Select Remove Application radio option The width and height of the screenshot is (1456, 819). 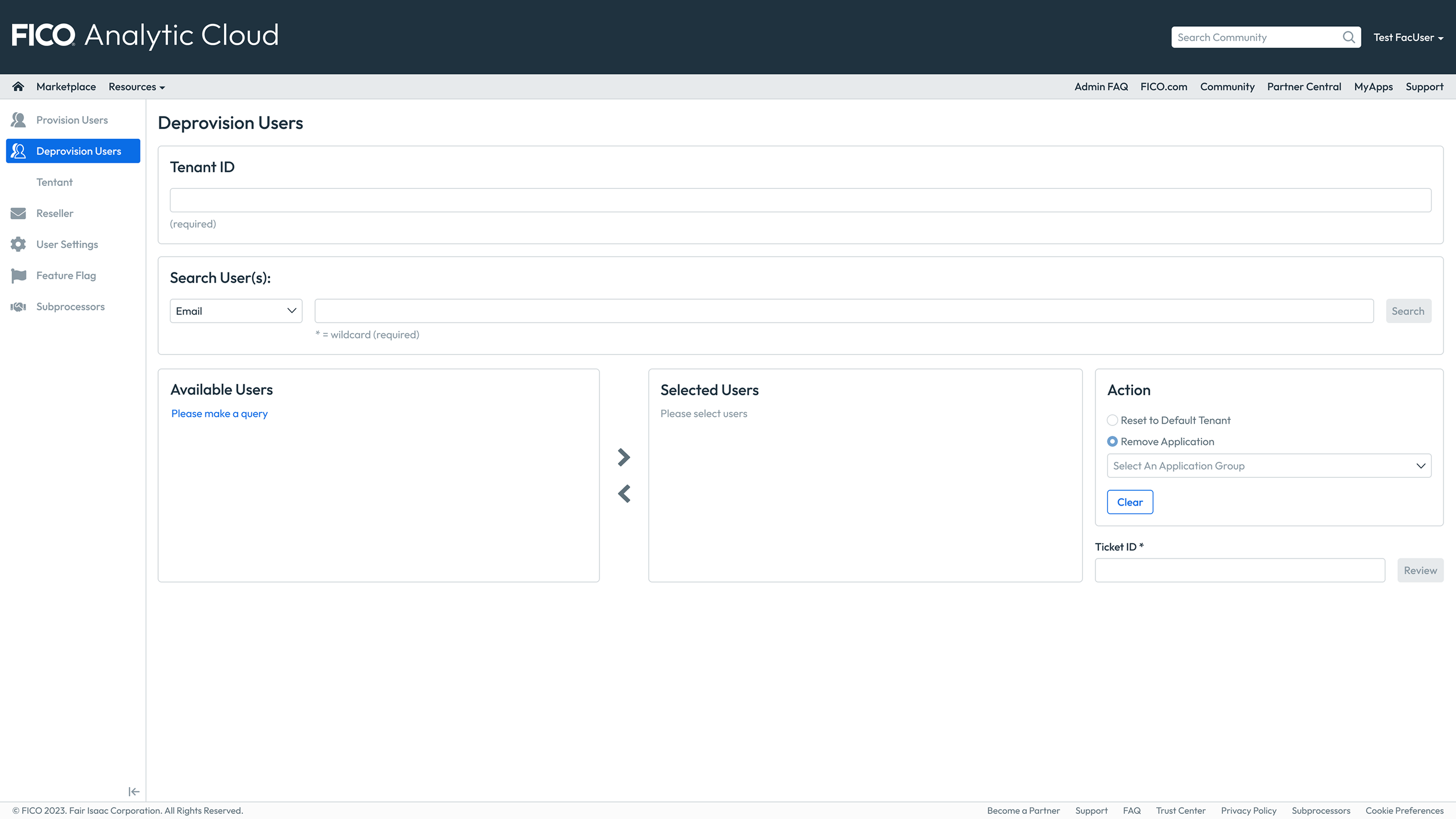tap(1112, 442)
